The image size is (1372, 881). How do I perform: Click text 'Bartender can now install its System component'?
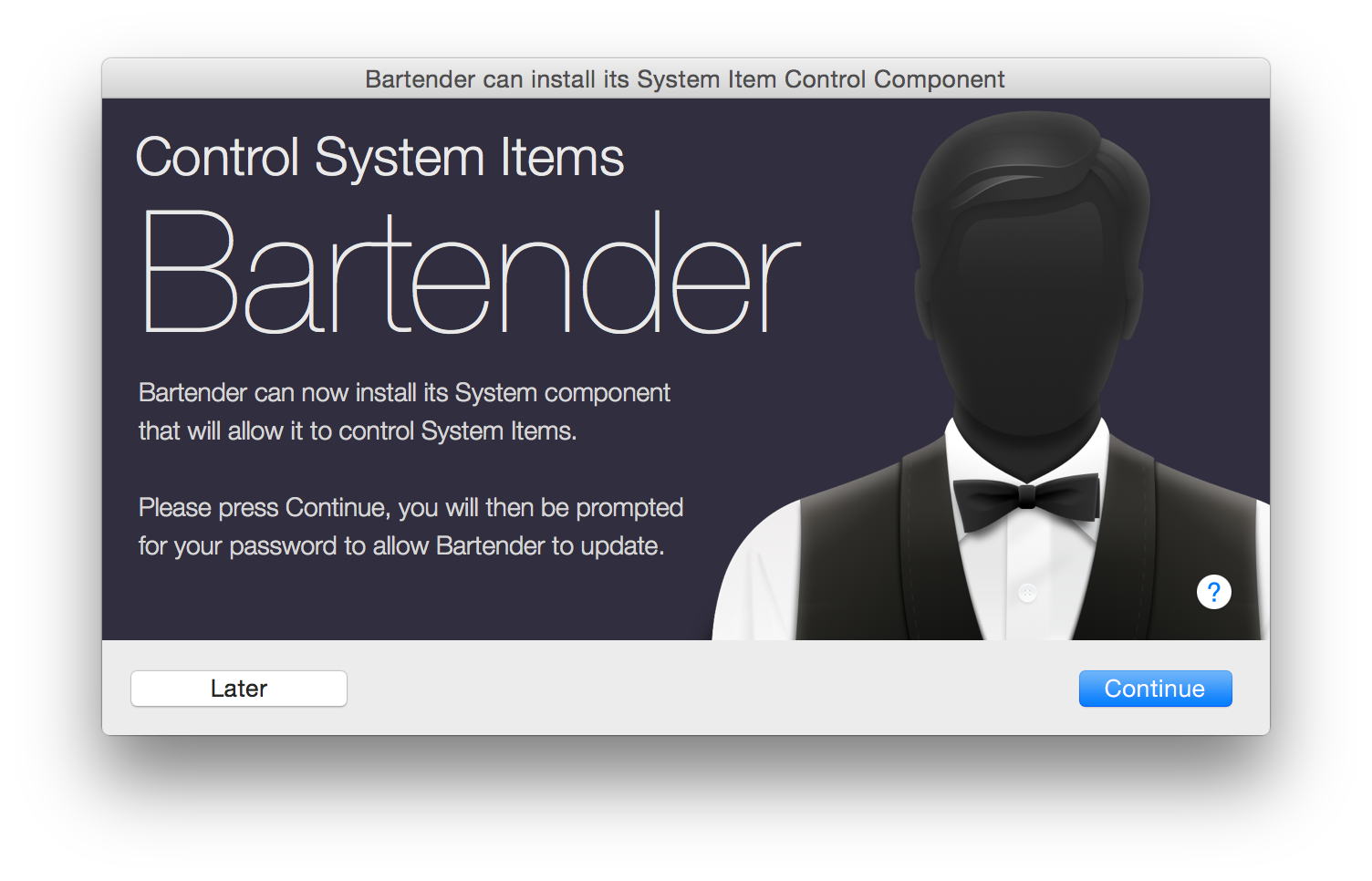(x=404, y=393)
